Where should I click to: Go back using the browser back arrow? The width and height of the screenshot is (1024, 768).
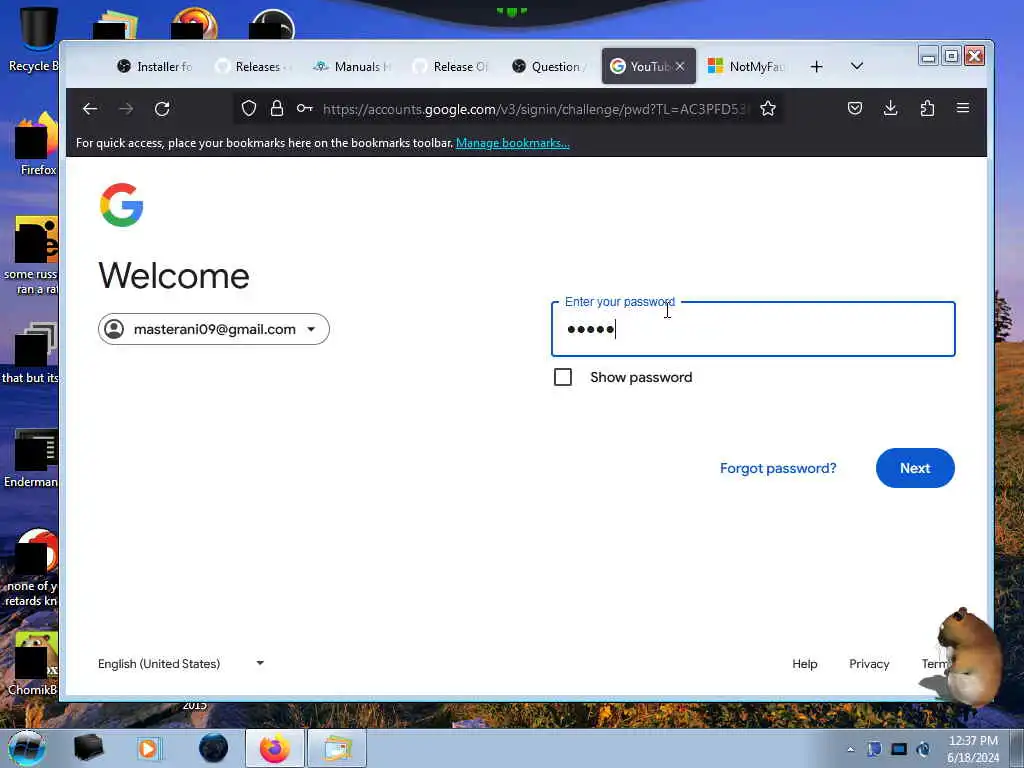90,109
